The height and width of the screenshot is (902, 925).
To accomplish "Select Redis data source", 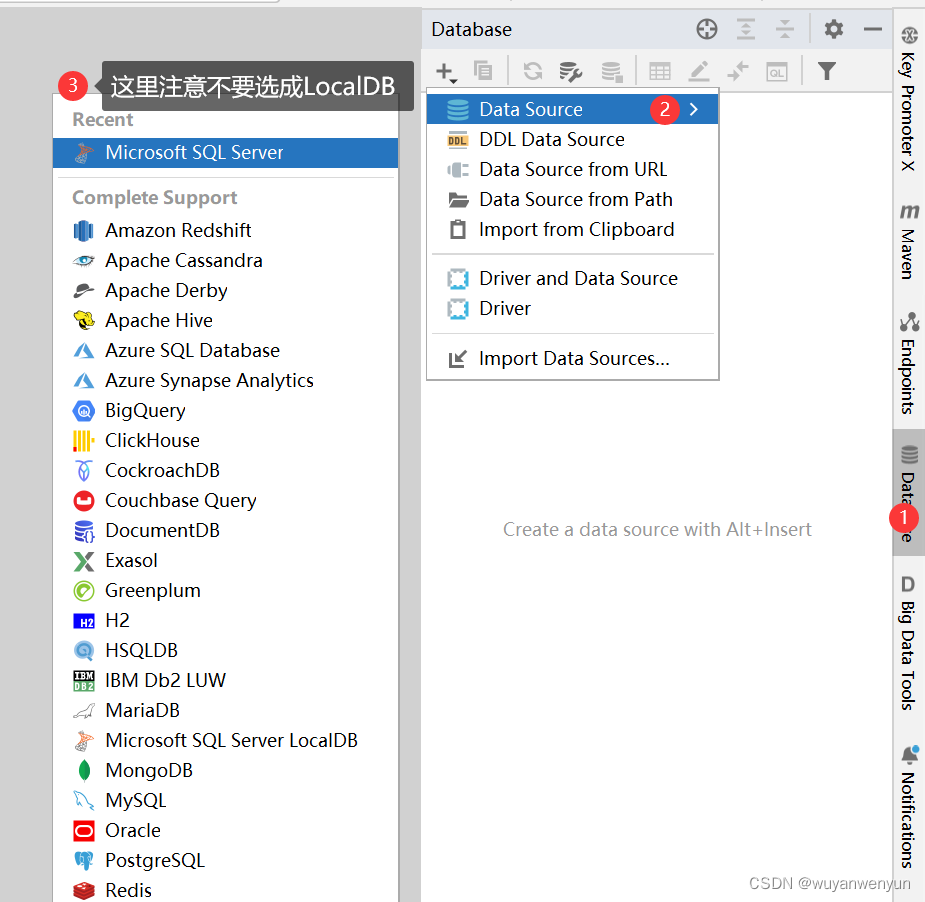I will click(225, 890).
